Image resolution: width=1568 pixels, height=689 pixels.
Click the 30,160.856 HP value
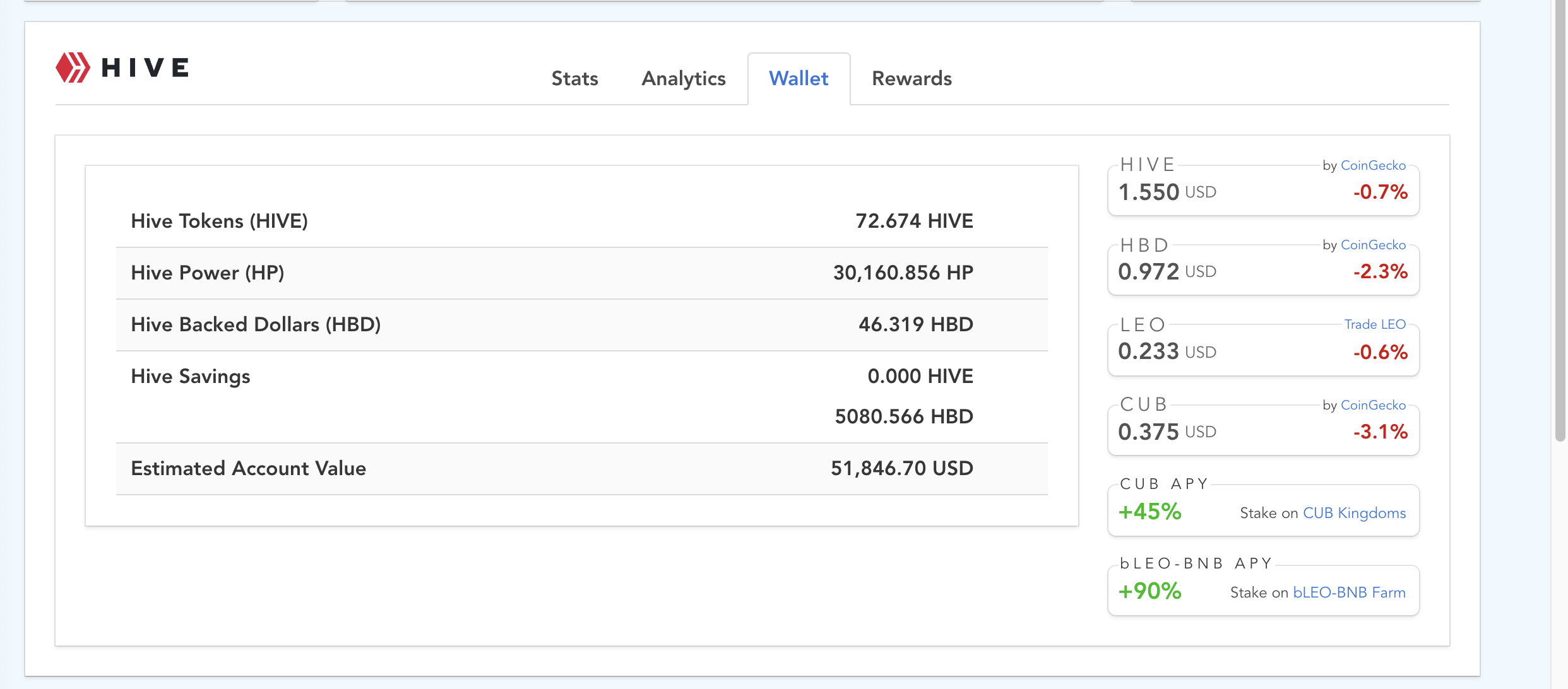(x=903, y=273)
